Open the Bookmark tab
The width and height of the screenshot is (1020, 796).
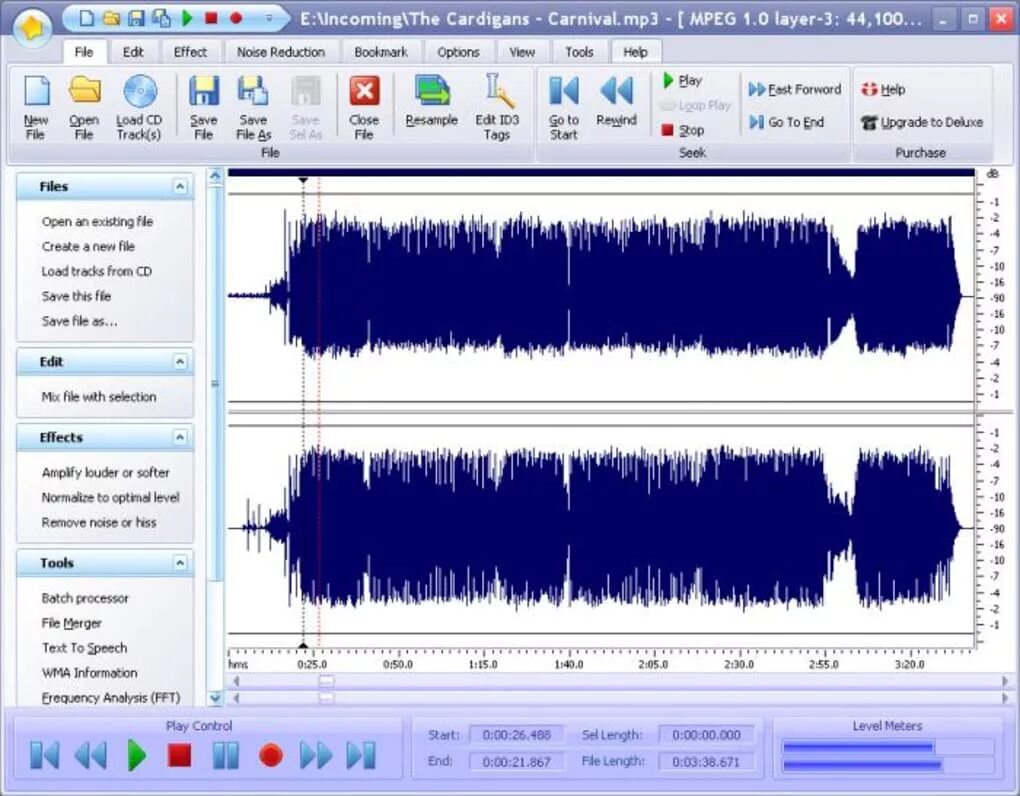(x=381, y=52)
